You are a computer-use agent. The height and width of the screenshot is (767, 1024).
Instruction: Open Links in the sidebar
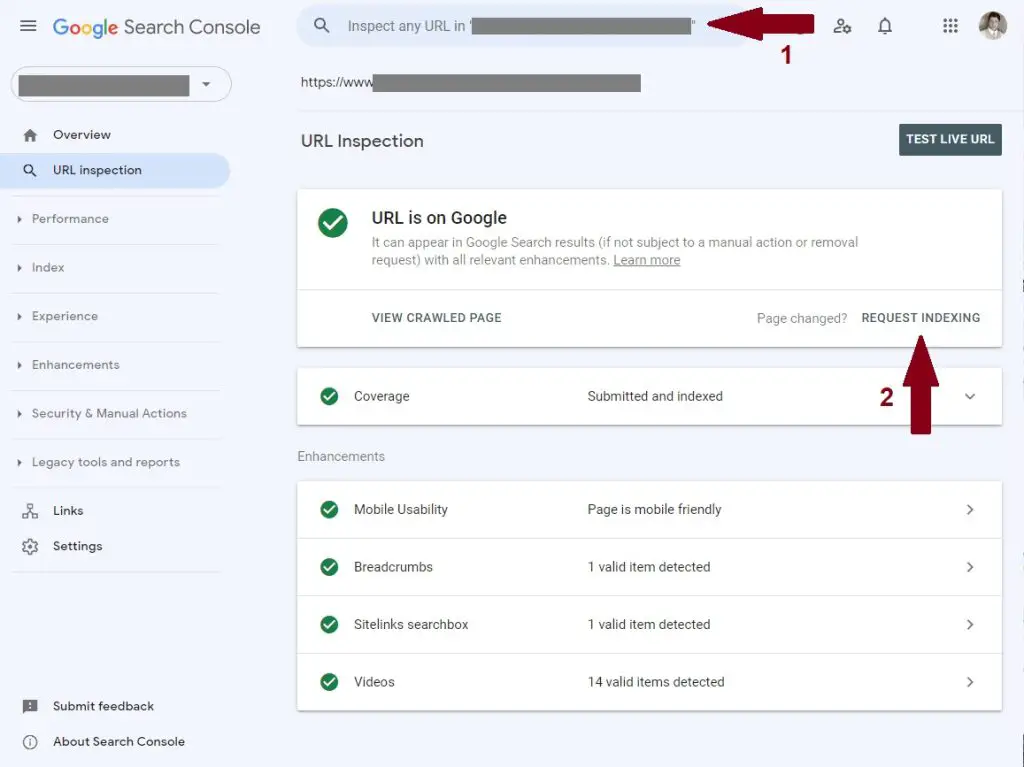click(x=68, y=510)
